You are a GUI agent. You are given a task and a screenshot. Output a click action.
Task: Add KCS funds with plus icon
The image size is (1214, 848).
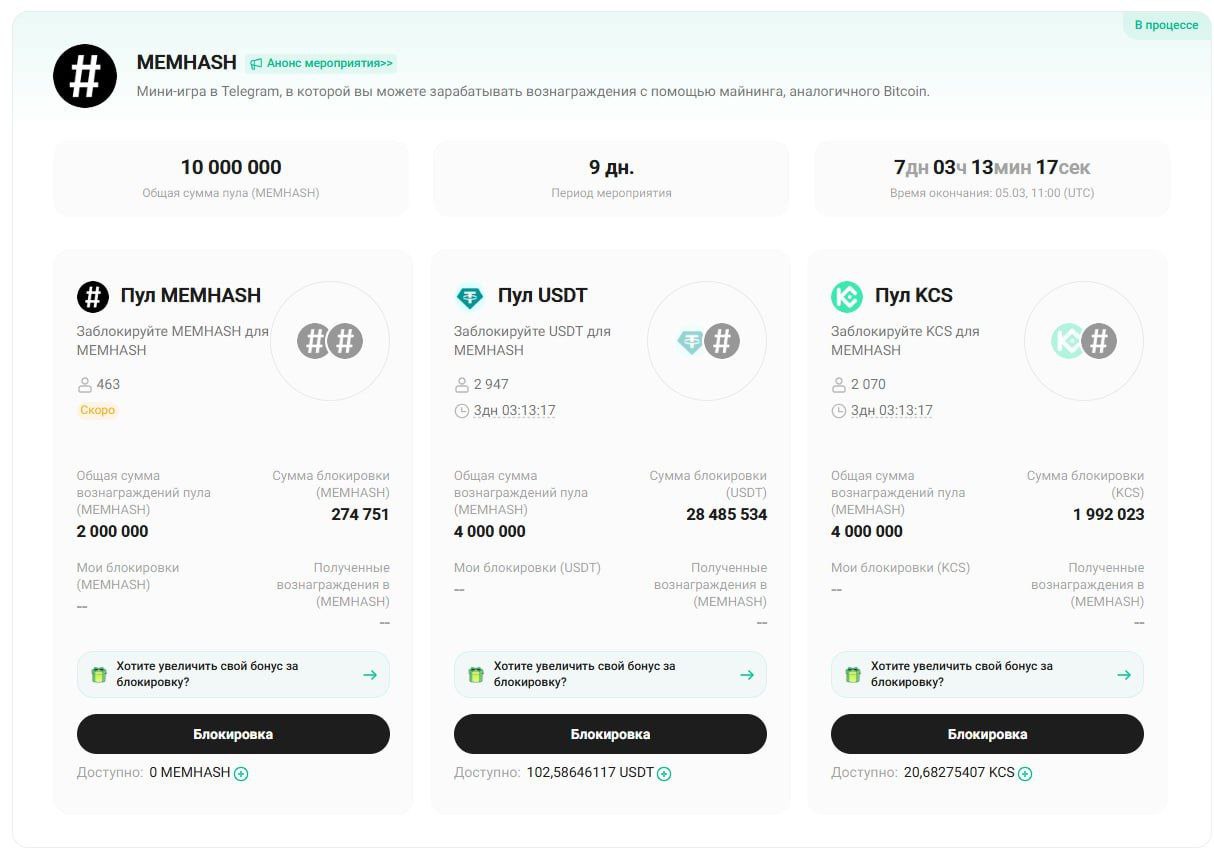(1025, 773)
